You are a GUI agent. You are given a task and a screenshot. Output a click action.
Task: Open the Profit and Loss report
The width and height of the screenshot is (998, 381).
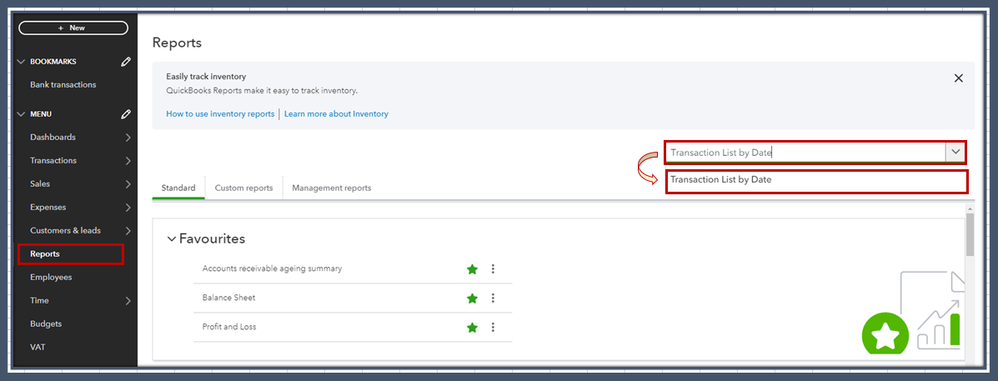pos(229,327)
